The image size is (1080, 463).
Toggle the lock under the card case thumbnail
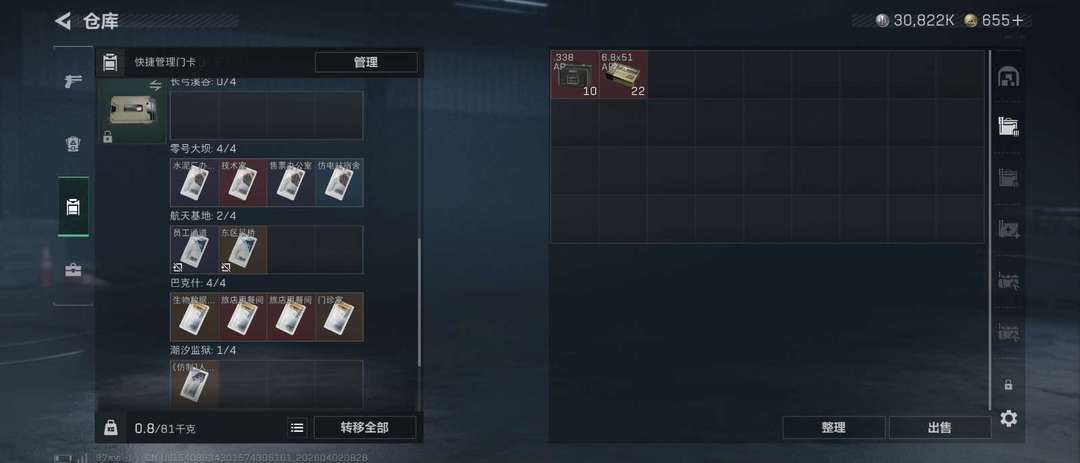[x=107, y=137]
